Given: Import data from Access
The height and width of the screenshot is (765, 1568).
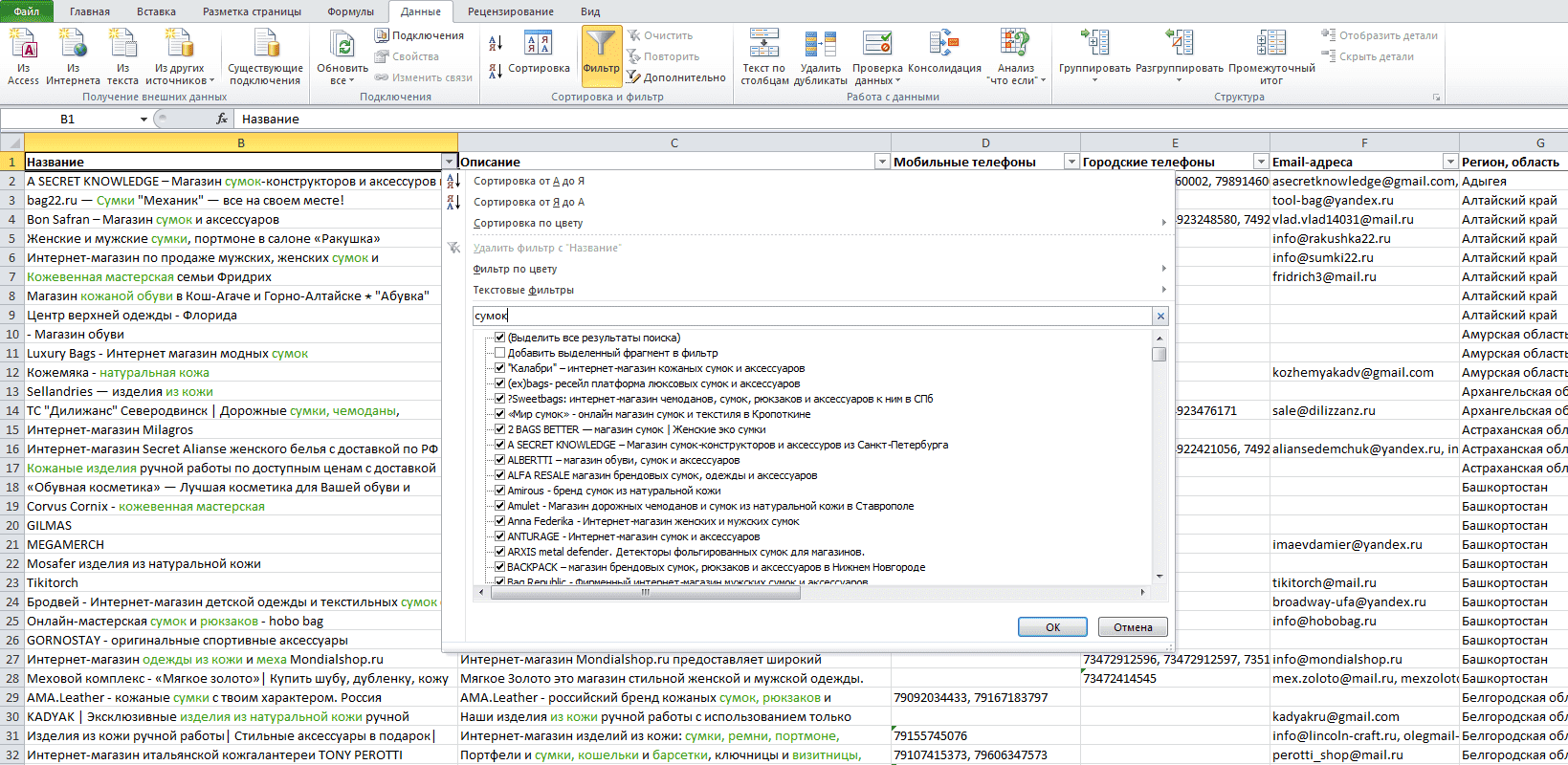Looking at the screenshot, I should [x=23, y=57].
